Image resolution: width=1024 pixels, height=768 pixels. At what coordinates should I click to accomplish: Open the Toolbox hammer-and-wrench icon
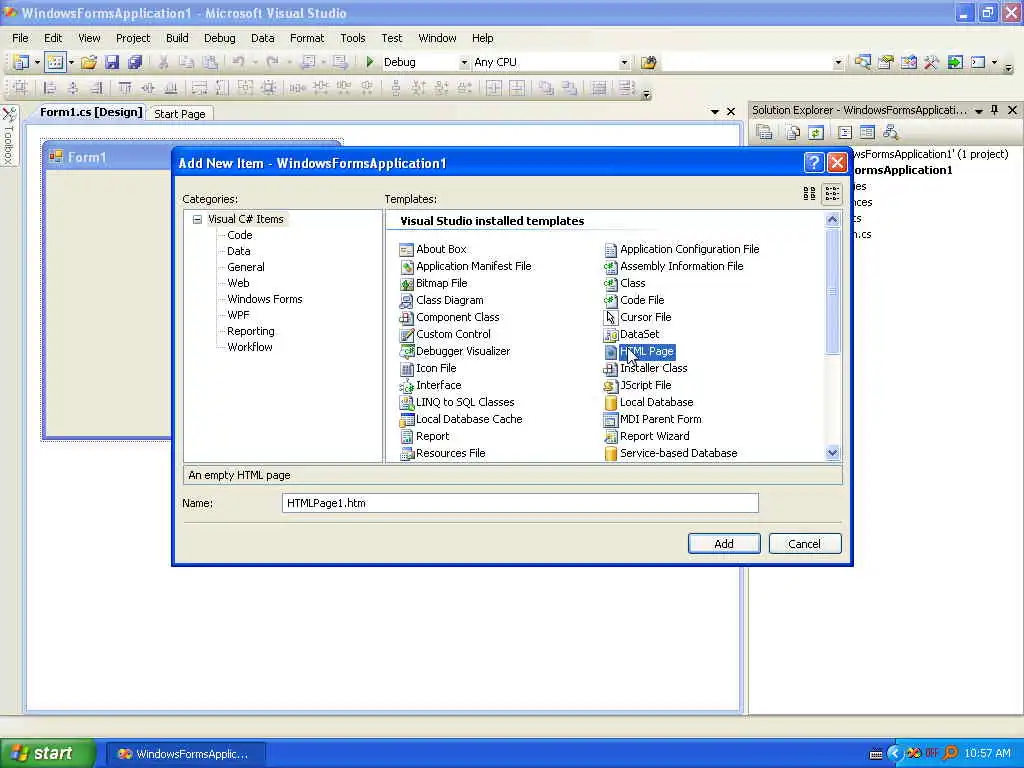coord(931,62)
